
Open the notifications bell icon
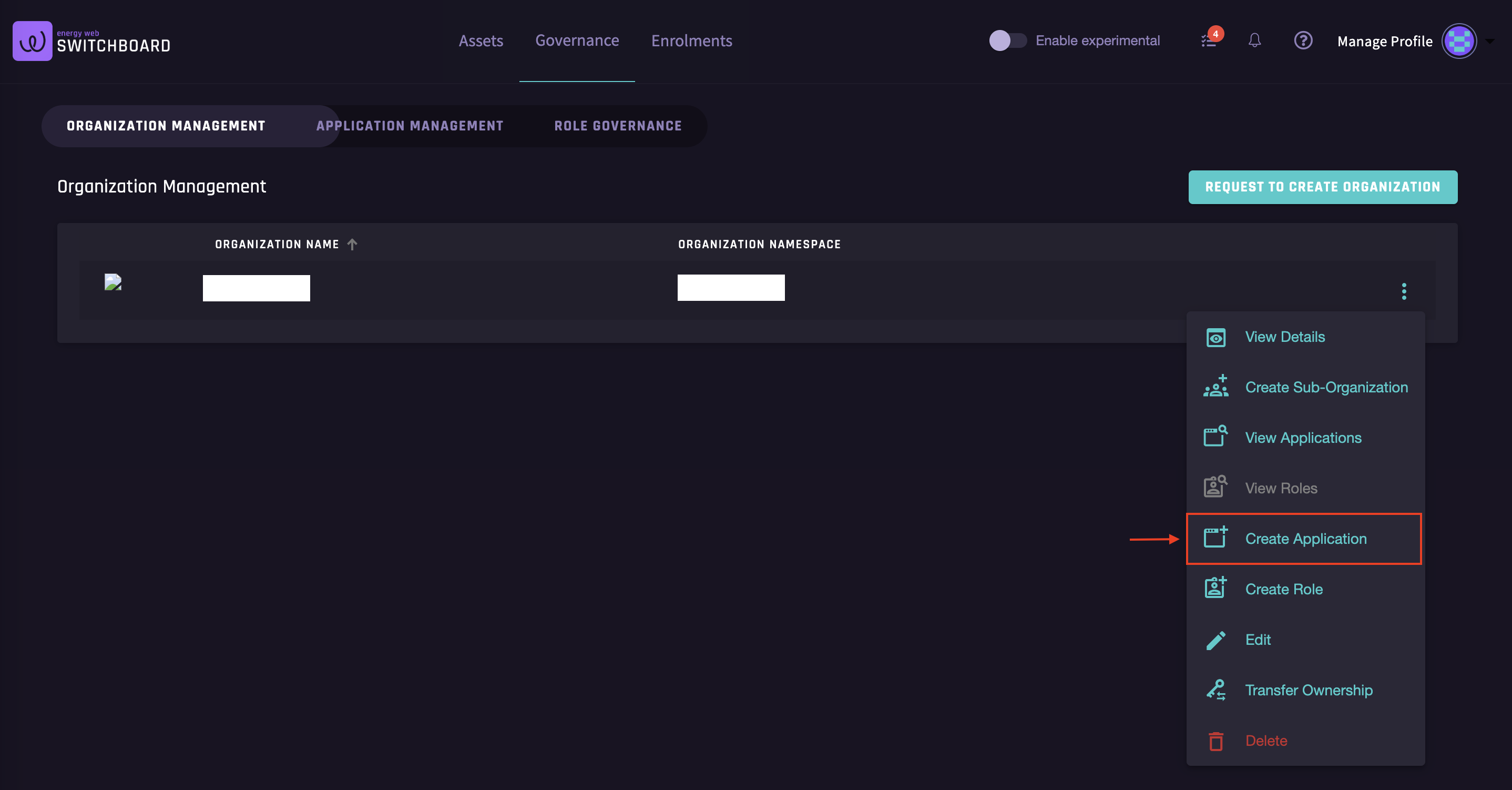[x=1254, y=40]
